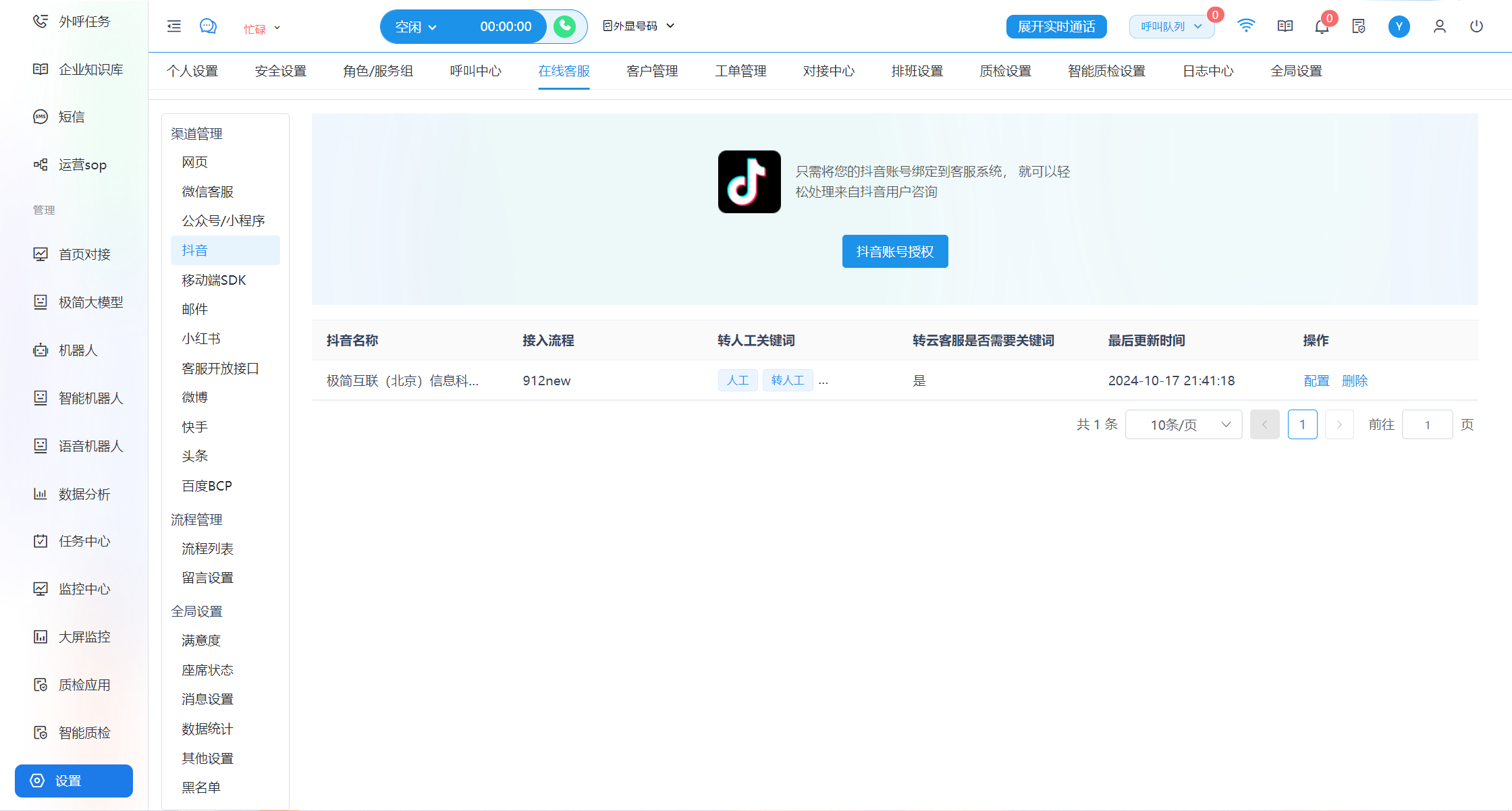Viewport: 1512px width, 811px height.
Task: Click the 极简互联（北京）信息科... account name
Action: [403, 381]
